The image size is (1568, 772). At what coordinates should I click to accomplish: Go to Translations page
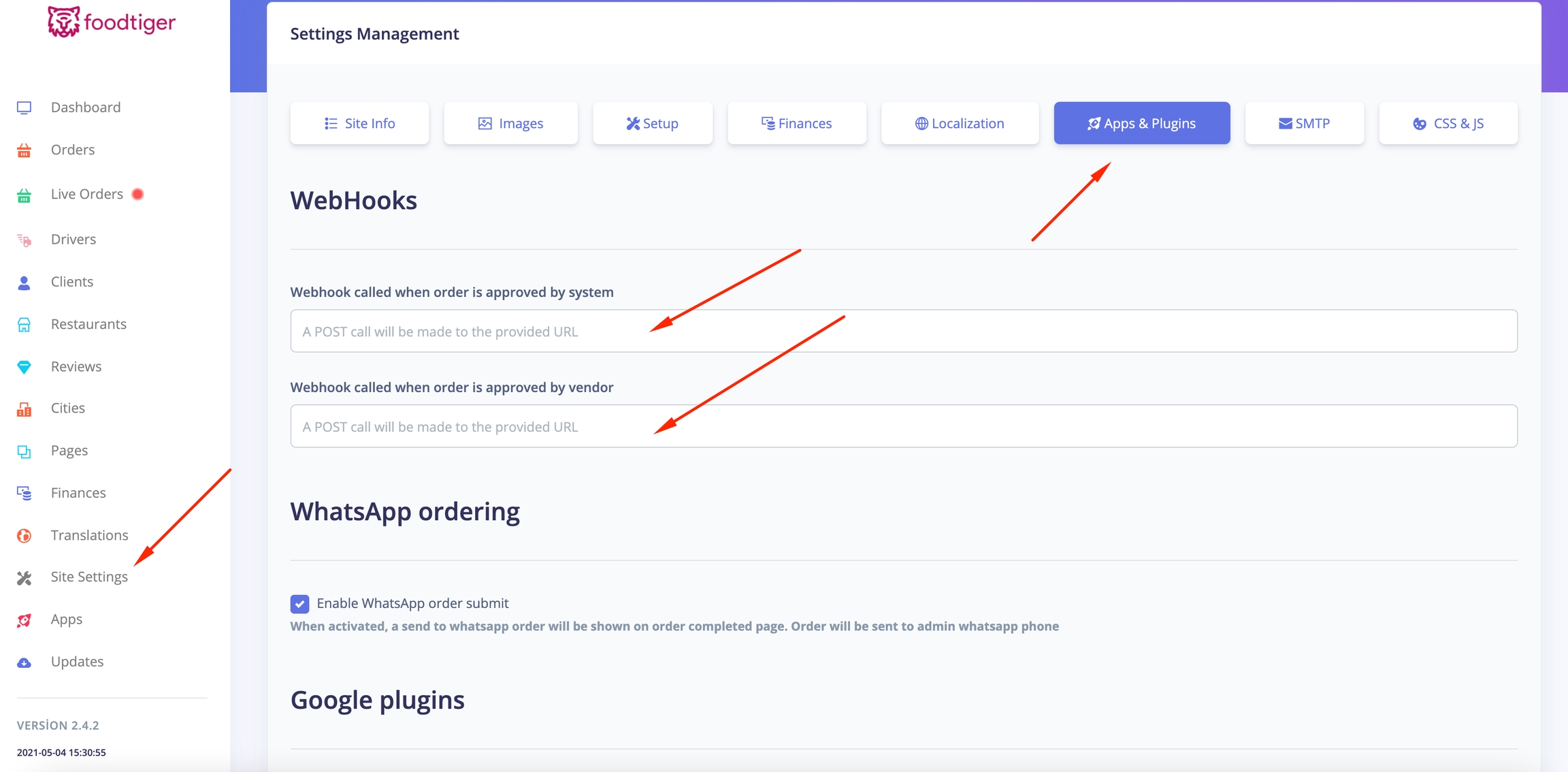89,535
